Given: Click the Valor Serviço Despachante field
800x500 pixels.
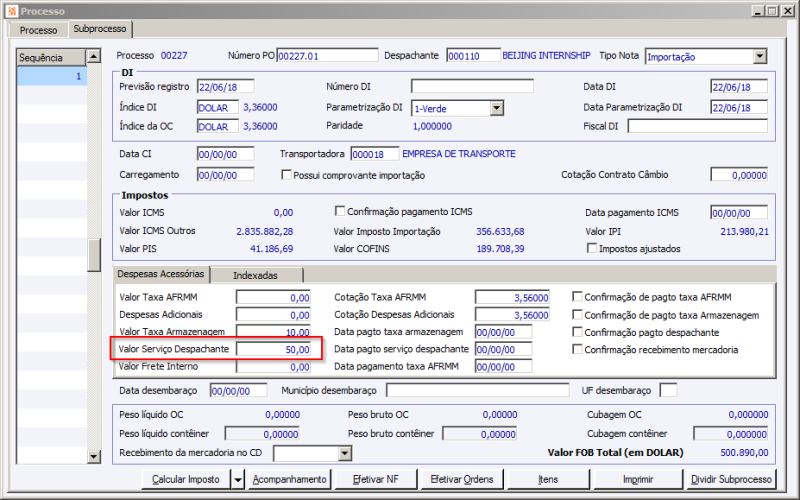Looking at the screenshot, I should (274, 349).
